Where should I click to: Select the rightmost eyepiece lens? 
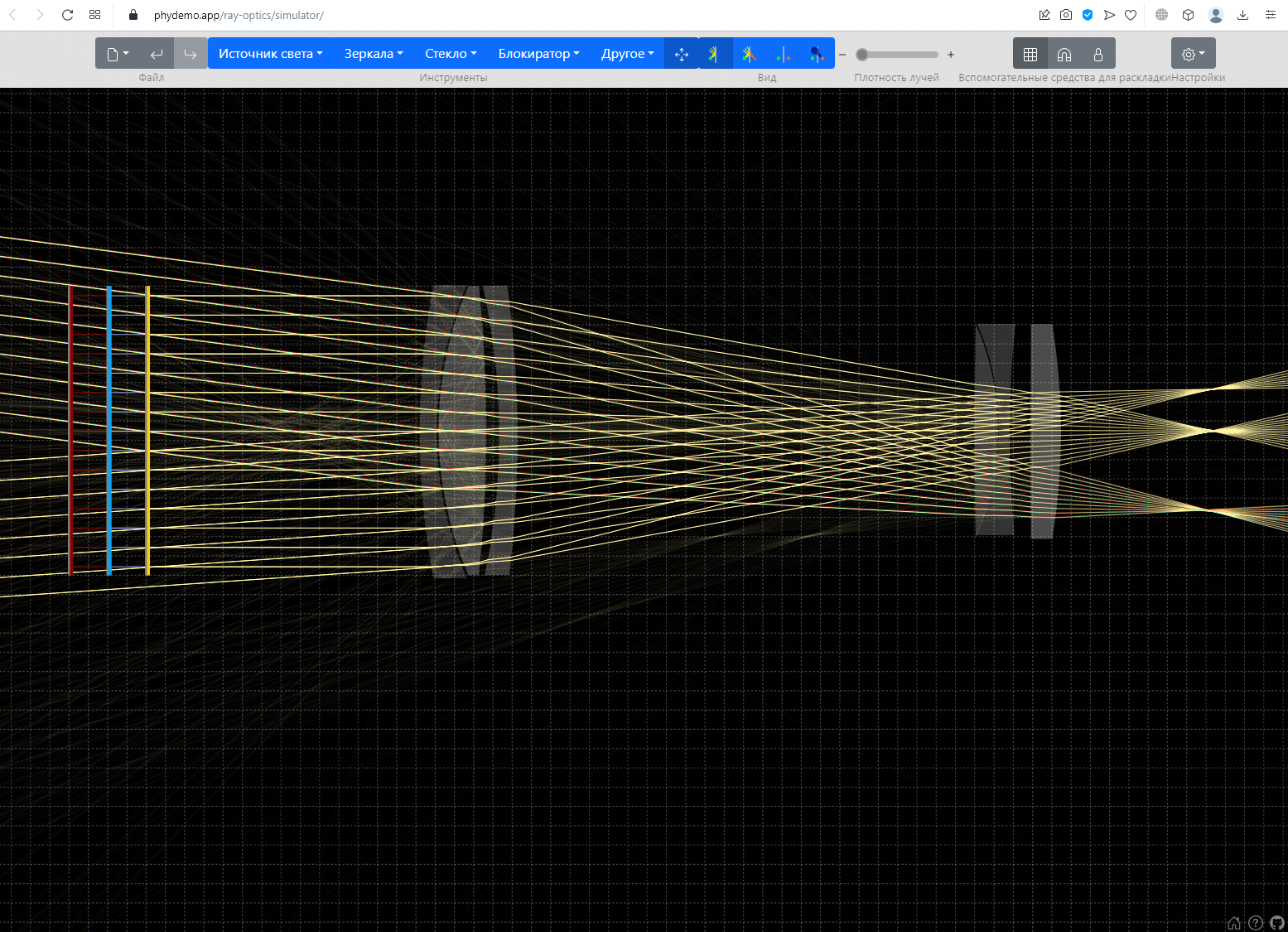click(1045, 431)
